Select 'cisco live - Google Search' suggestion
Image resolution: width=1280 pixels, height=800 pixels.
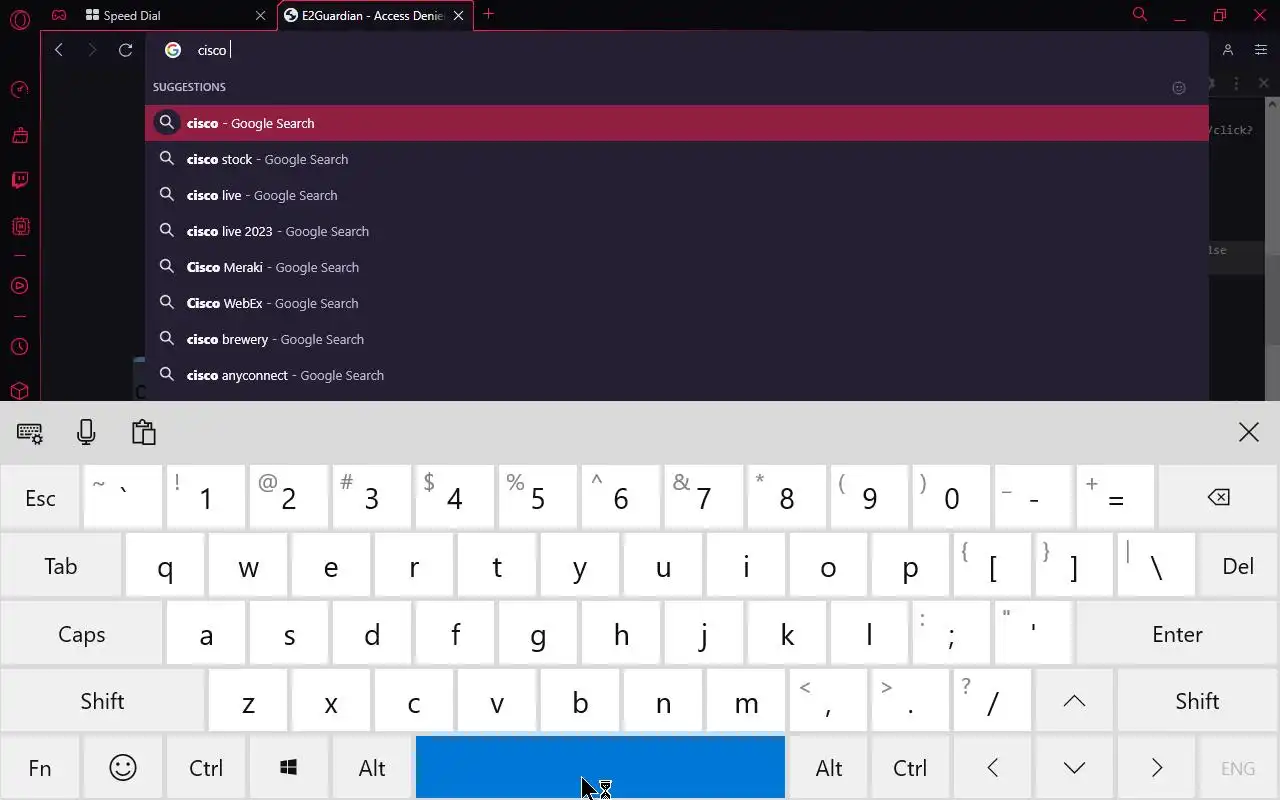coord(677,195)
